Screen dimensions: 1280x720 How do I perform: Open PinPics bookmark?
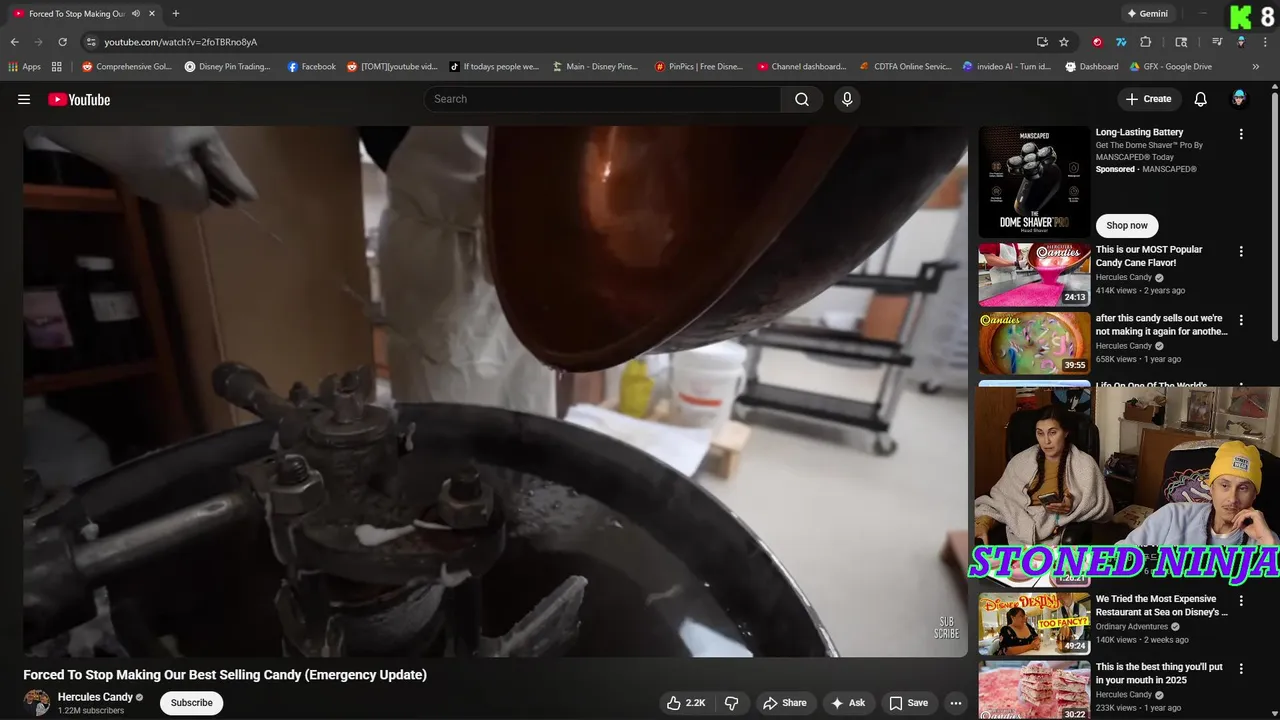pos(699,67)
